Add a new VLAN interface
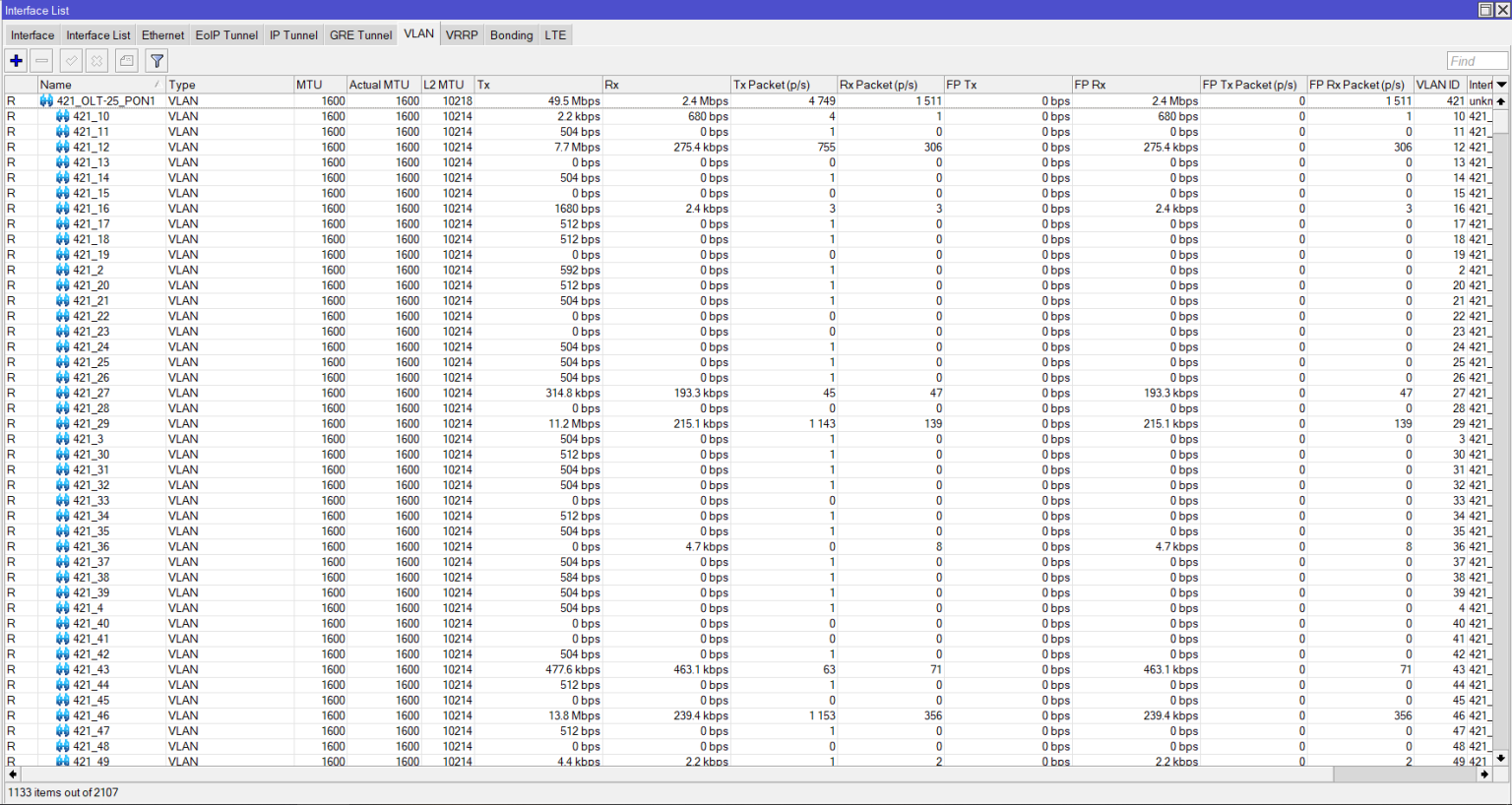 [16, 60]
